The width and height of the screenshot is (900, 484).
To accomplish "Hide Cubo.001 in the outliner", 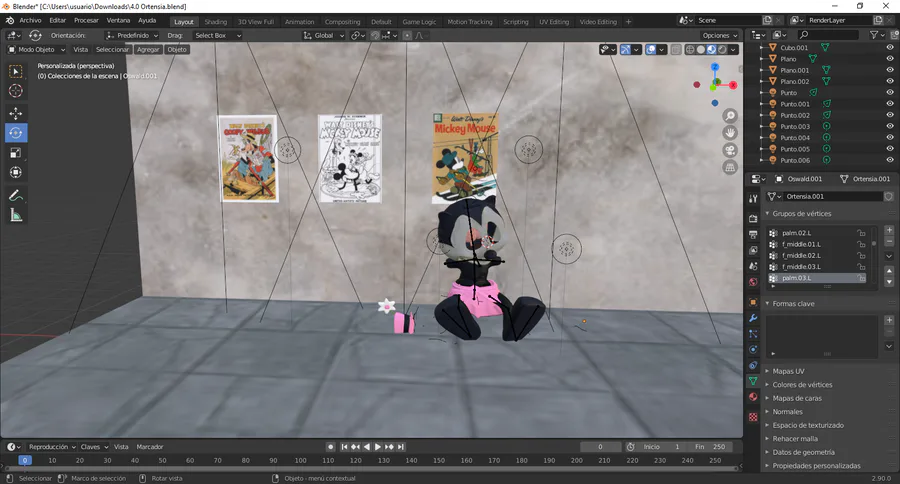I will pyautogui.click(x=890, y=48).
